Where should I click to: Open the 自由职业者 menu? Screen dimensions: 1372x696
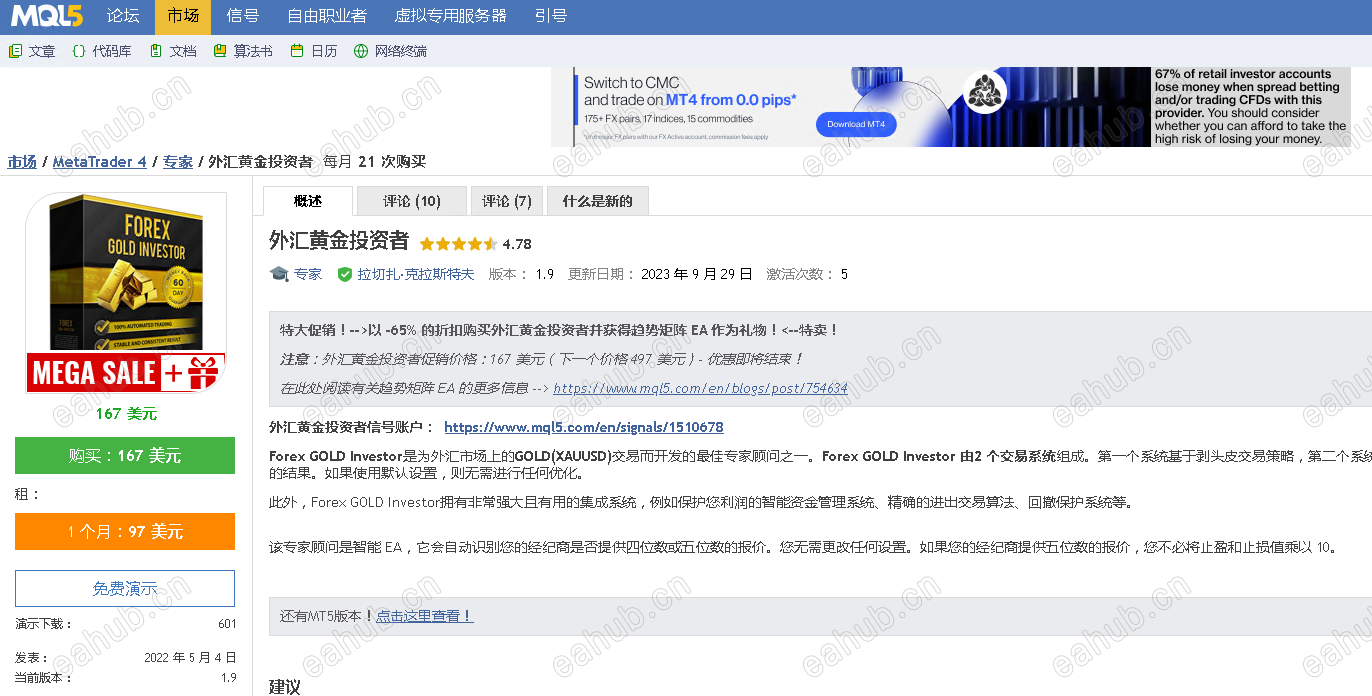coord(327,16)
